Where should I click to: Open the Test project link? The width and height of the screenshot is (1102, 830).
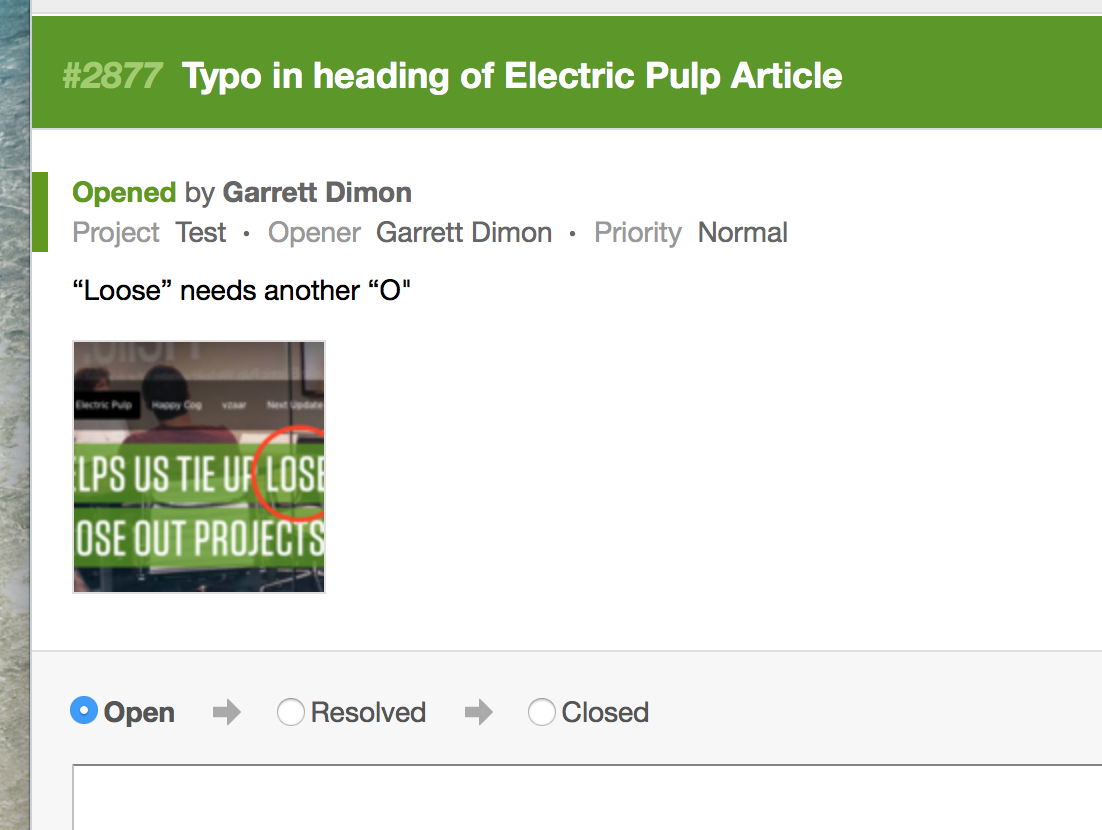tap(200, 233)
